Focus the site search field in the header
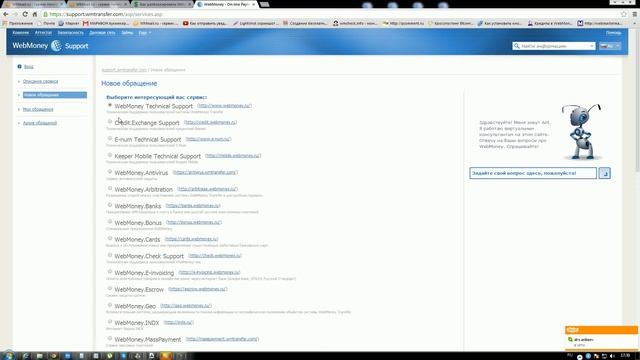 (x=554, y=46)
